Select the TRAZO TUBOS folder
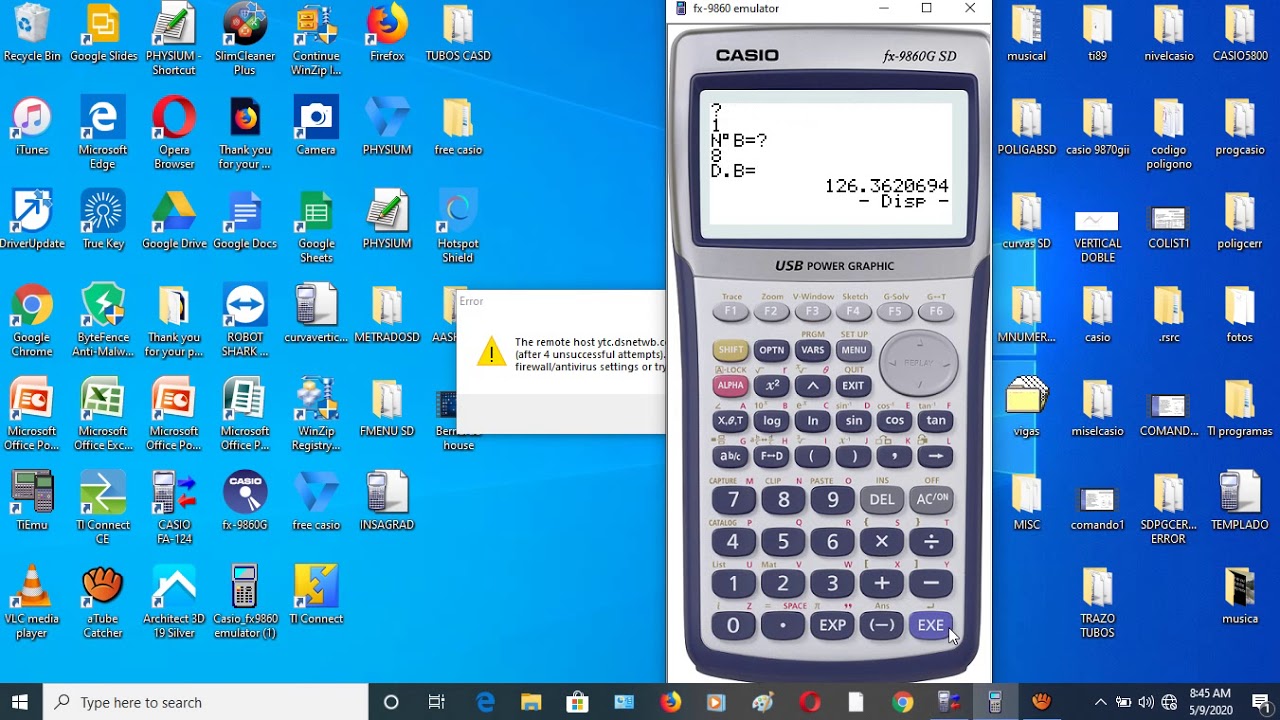 1097,603
